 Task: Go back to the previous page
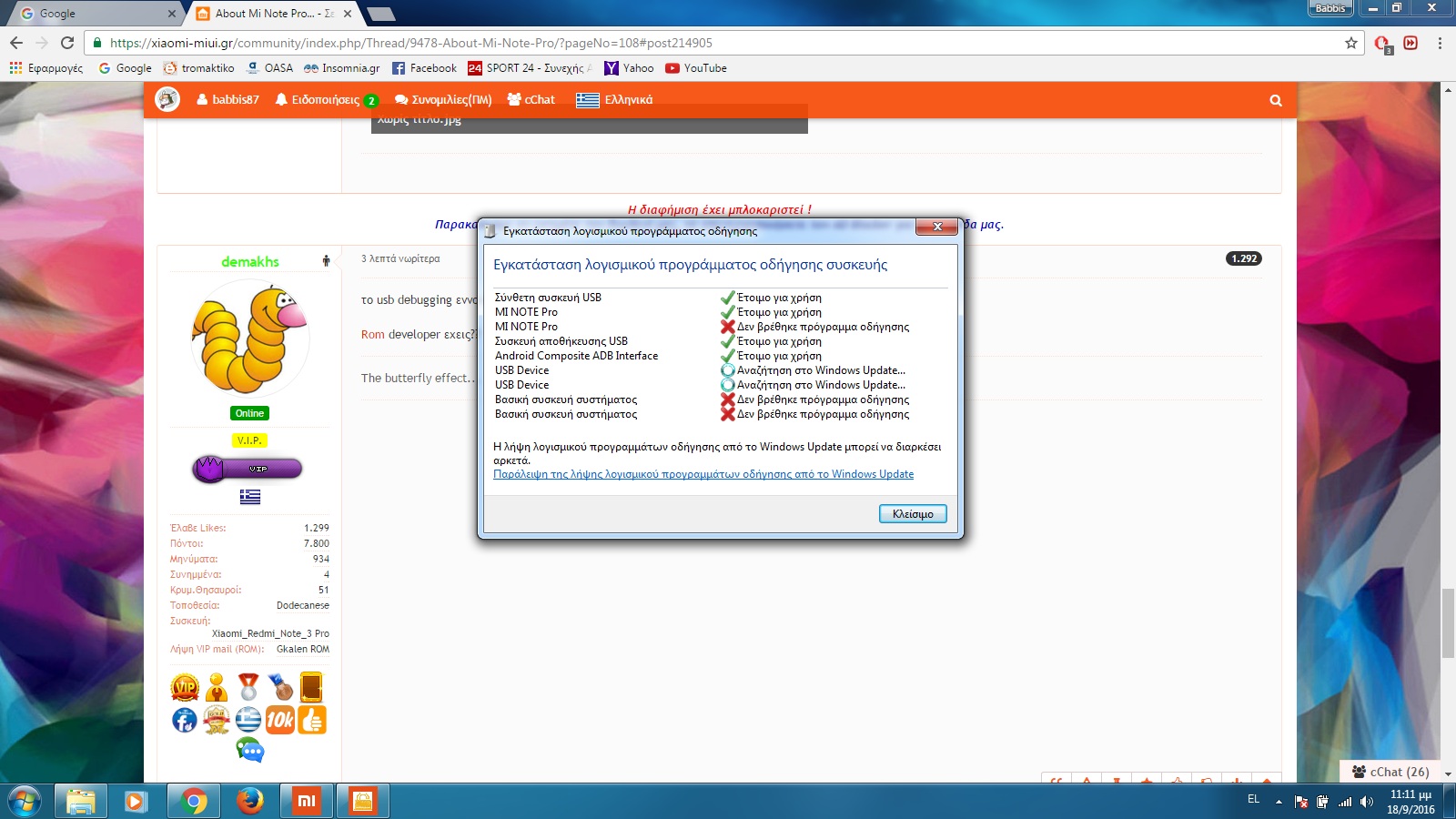tap(16, 43)
